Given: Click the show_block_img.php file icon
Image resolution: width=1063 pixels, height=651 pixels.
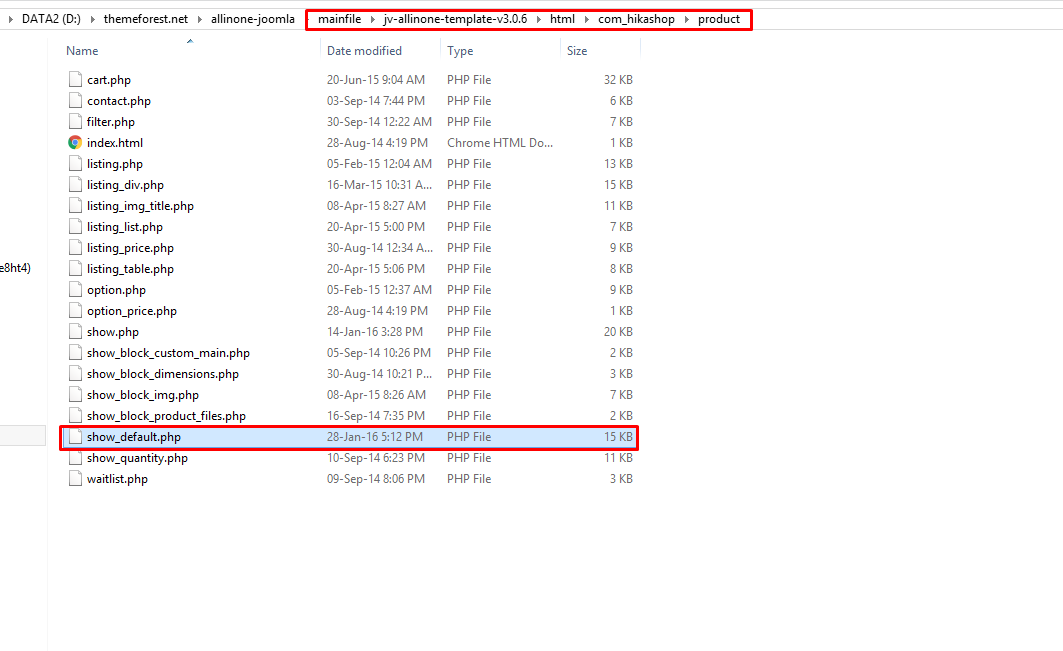Looking at the screenshot, I should point(75,395).
